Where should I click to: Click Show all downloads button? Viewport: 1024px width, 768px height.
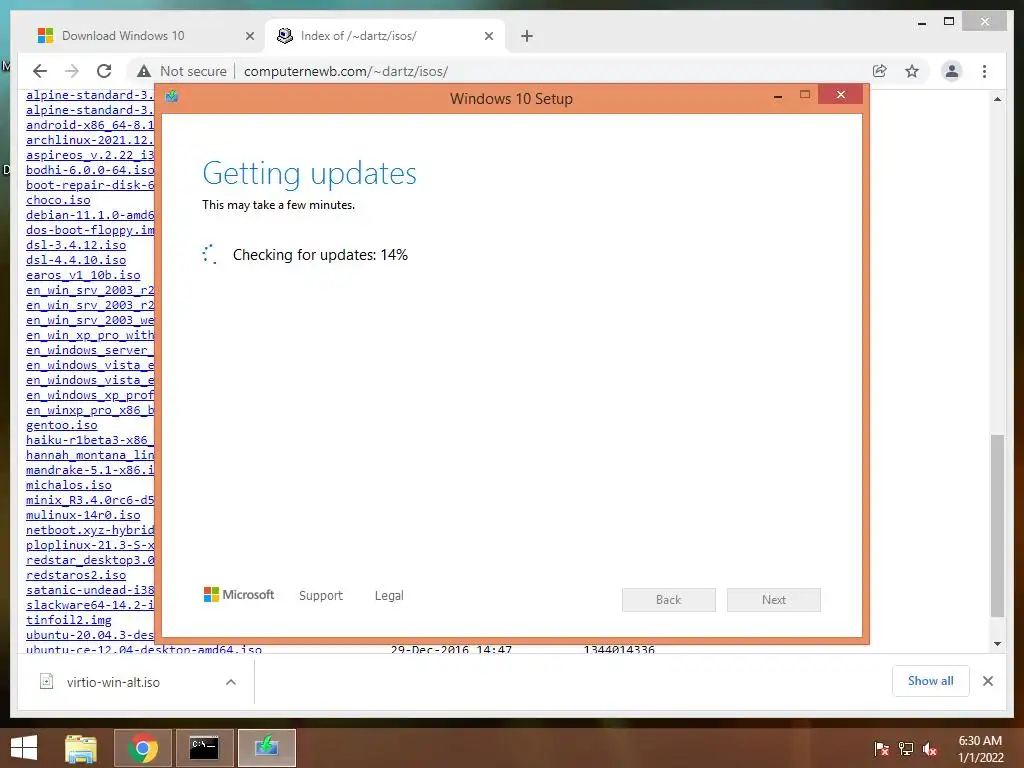(931, 681)
